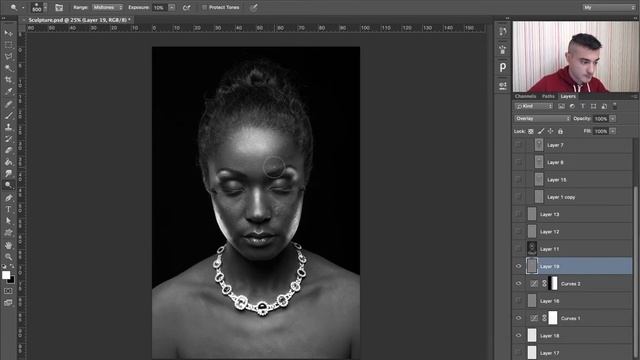Open the workspace switcher dropdown
The image size is (640, 360).
[x=609, y=7]
